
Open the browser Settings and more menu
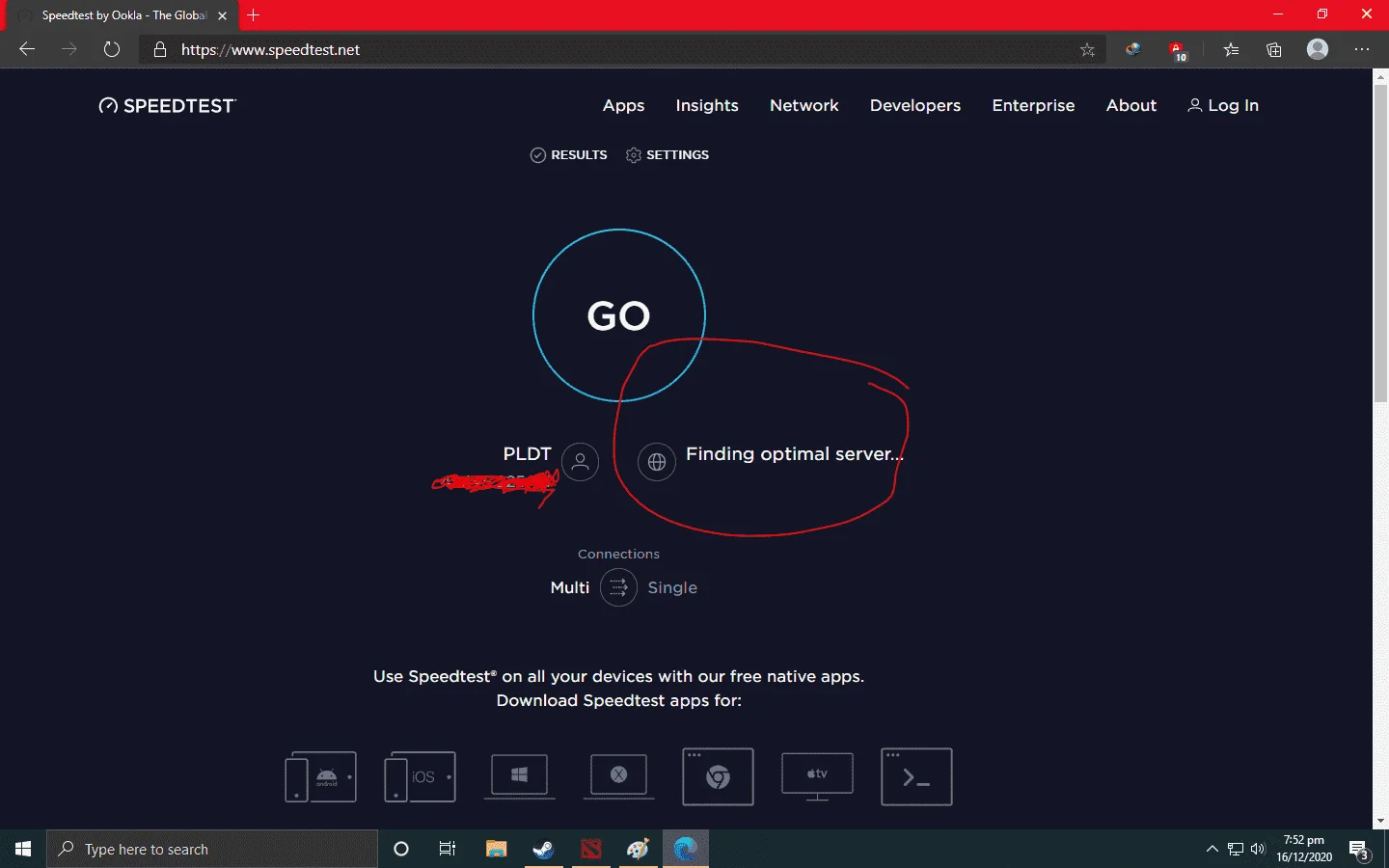point(1362,49)
